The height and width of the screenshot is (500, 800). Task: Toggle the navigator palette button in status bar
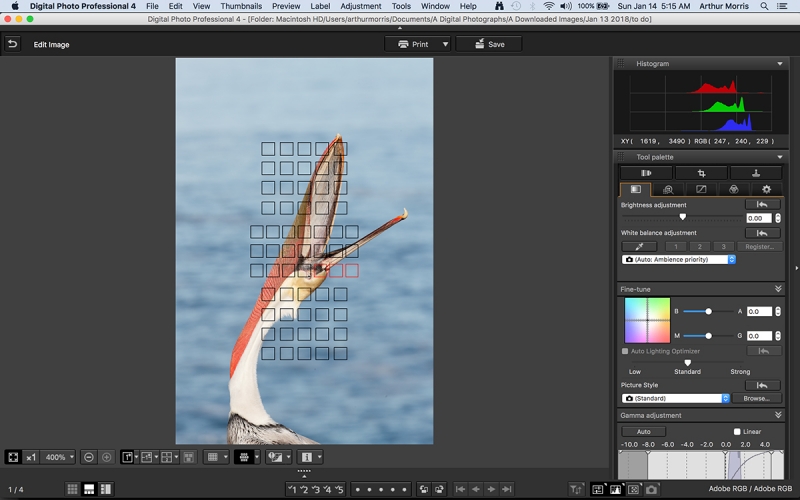click(633, 489)
